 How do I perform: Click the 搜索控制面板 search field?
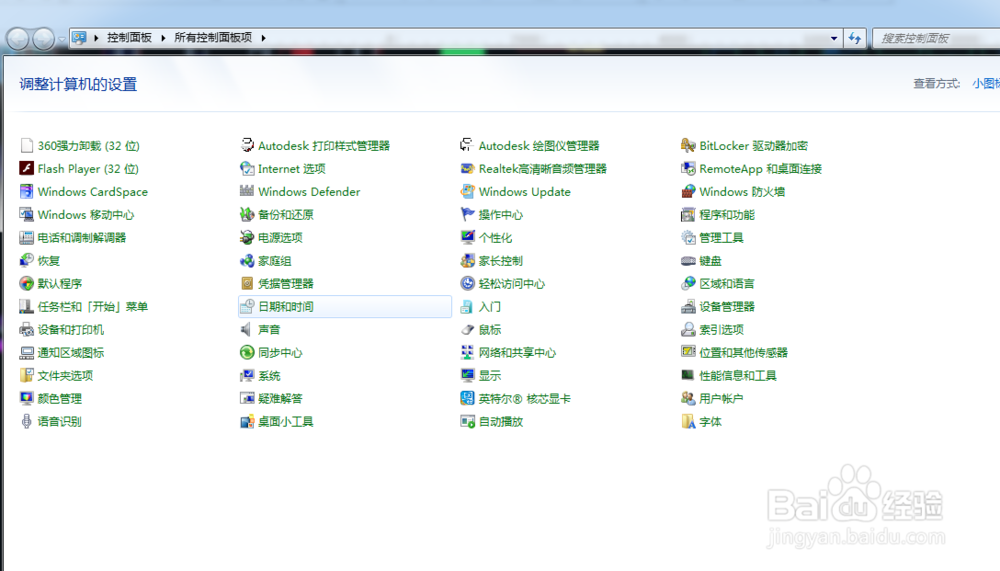click(x=936, y=38)
